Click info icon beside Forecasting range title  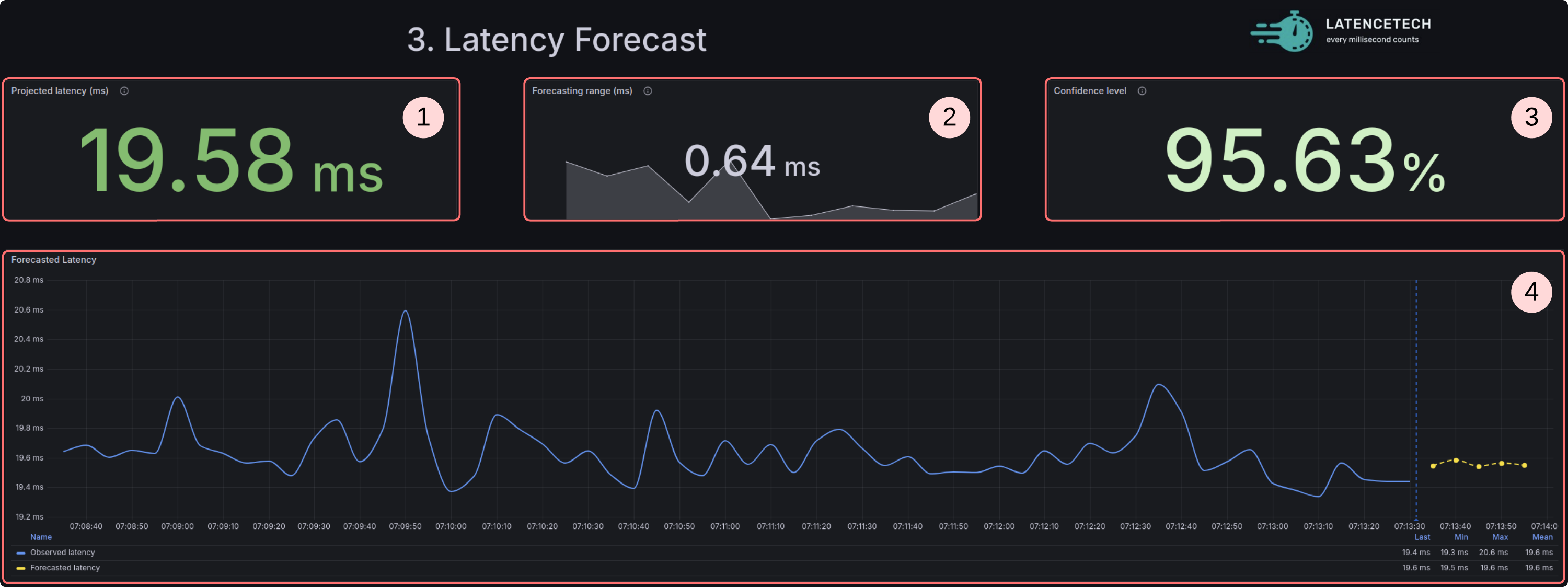point(648,91)
